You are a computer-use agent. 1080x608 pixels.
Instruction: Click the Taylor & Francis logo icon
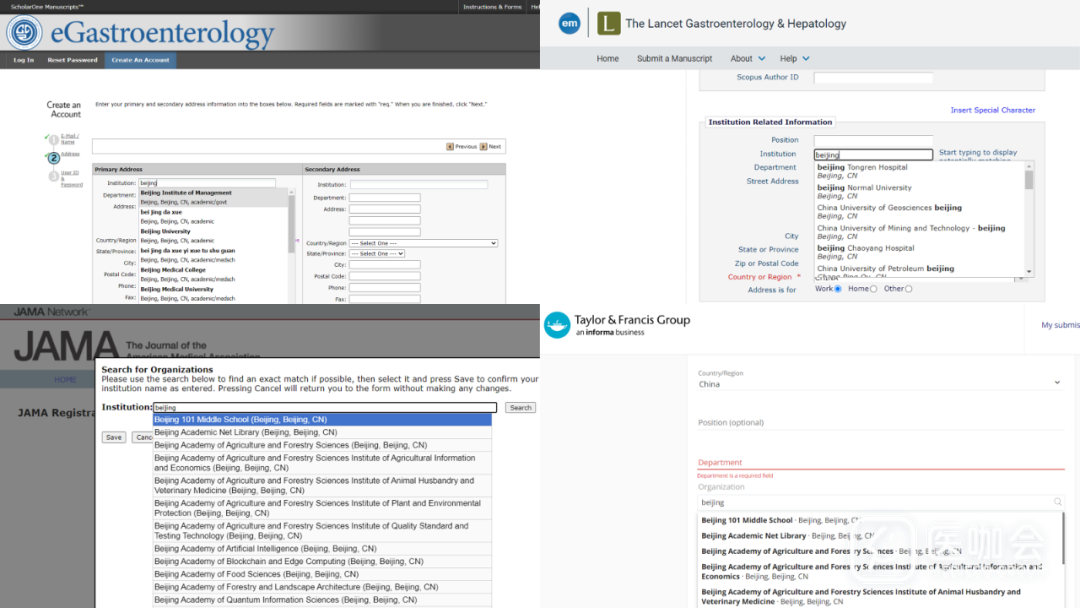[x=556, y=325]
